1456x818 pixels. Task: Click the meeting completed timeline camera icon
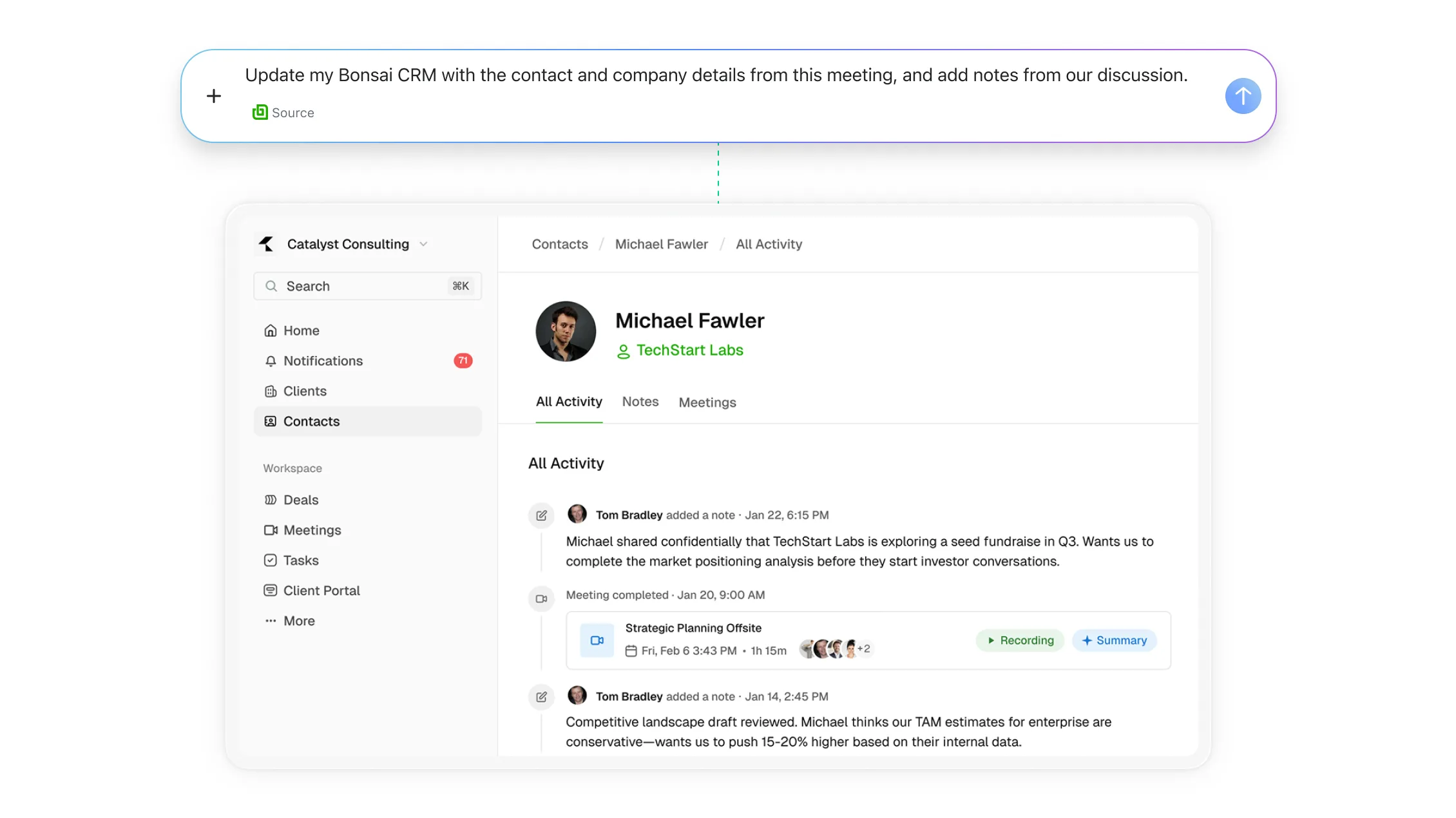pos(541,598)
